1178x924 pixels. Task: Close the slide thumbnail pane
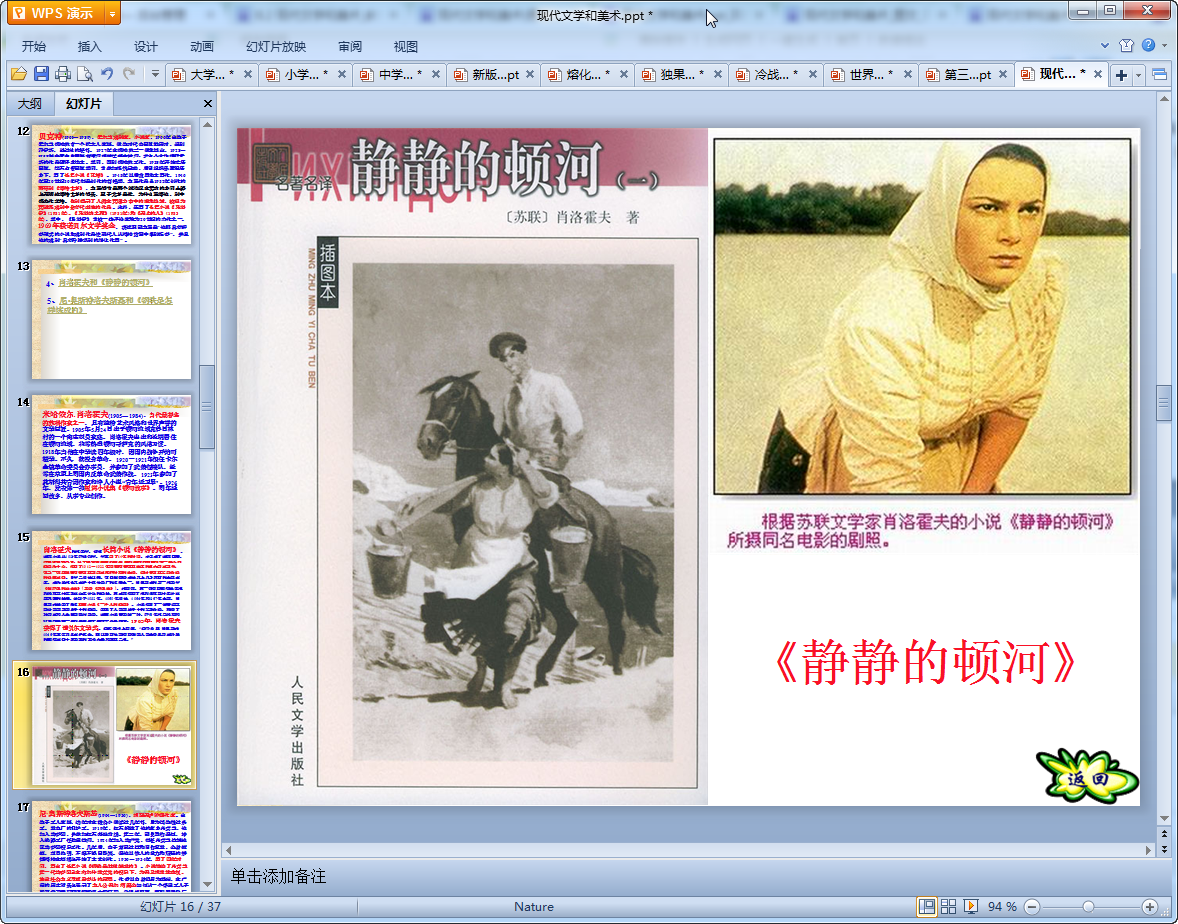pyautogui.click(x=208, y=104)
